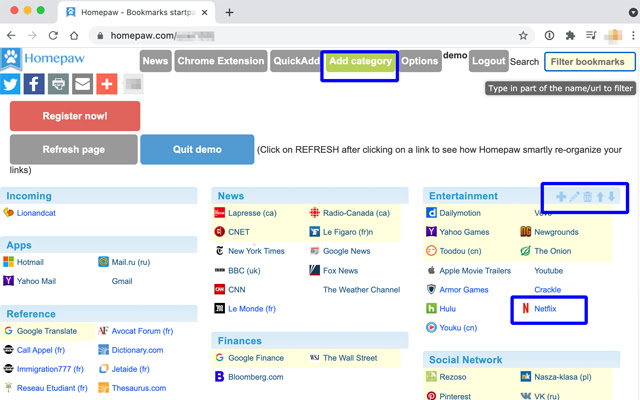Click the Homepaw paw logo
This screenshot has width=640, height=400.
(x=11, y=59)
